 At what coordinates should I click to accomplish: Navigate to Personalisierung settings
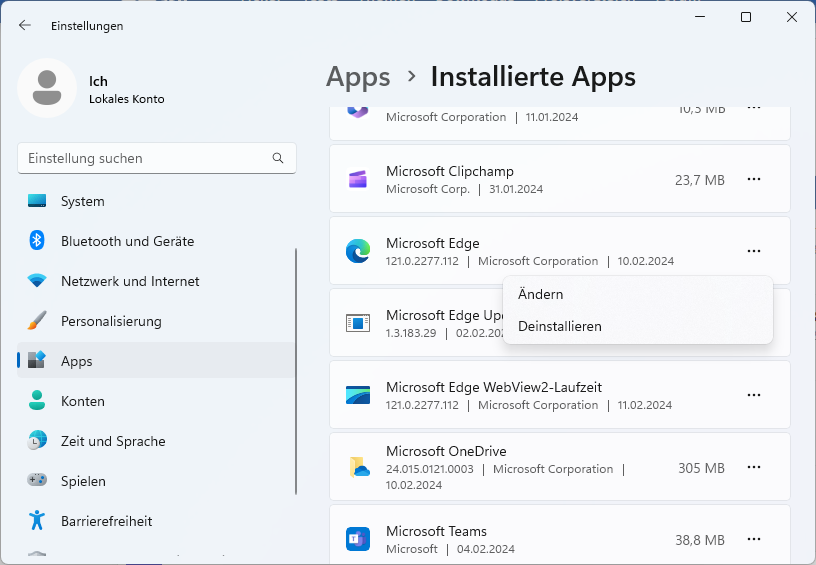pyautogui.click(x=111, y=321)
